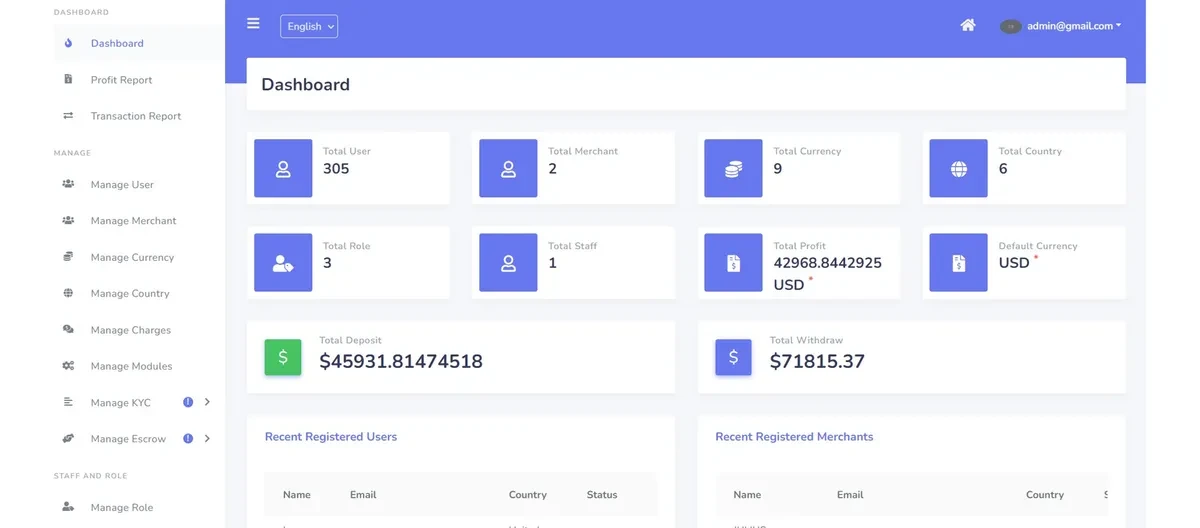Expand the Manage Escrow submenu

coord(207,438)
